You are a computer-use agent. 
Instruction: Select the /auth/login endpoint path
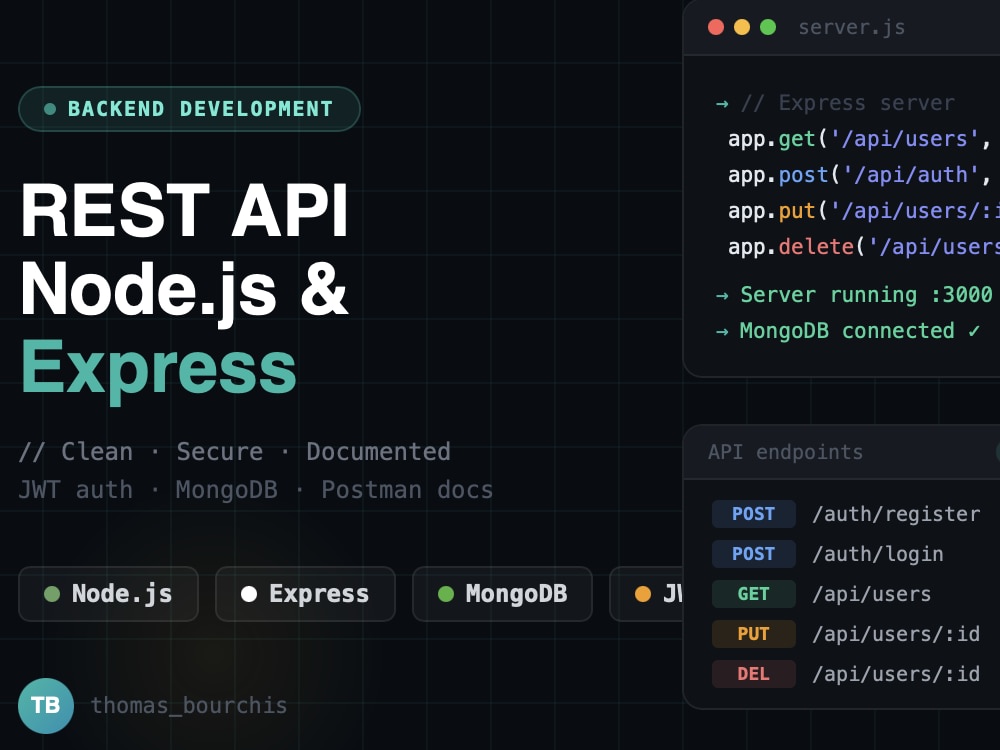coord(878,554)
